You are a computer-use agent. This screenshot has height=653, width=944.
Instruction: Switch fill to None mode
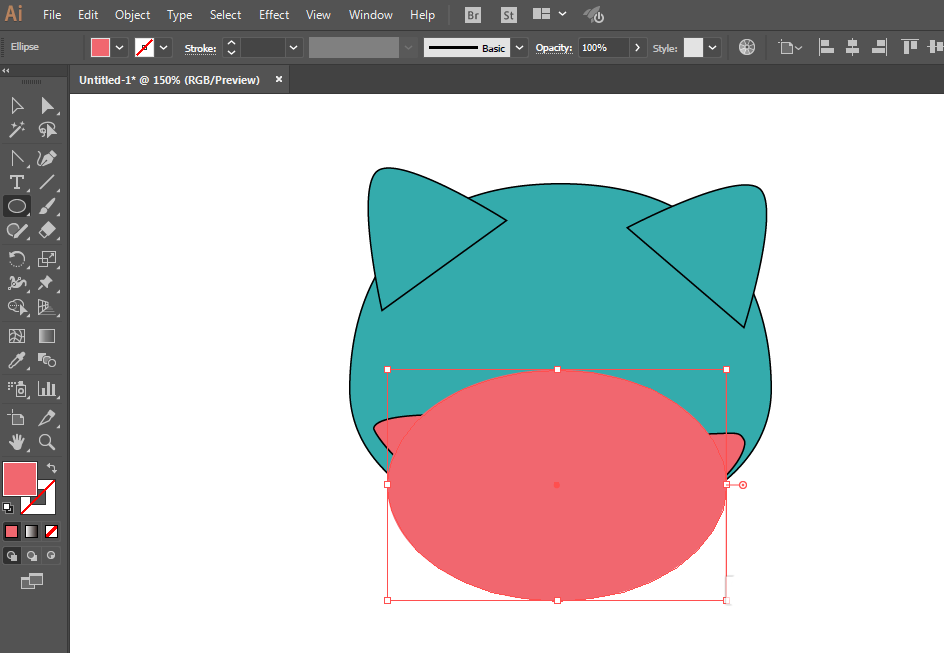(x=52, y=531)
